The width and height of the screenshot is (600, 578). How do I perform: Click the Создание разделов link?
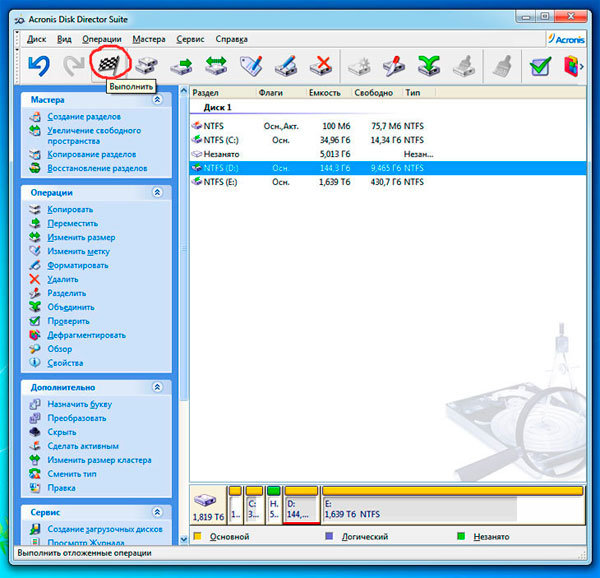85,117
